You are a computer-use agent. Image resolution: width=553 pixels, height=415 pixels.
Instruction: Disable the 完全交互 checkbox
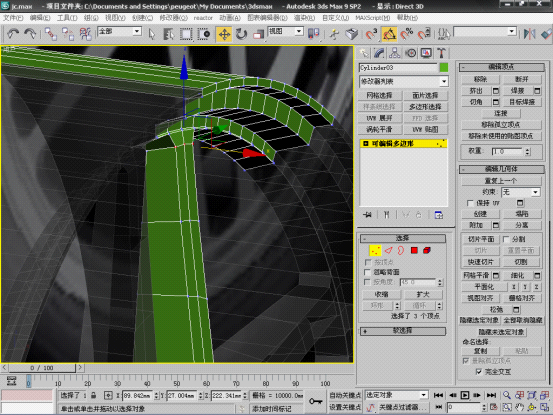coord(479,371)
